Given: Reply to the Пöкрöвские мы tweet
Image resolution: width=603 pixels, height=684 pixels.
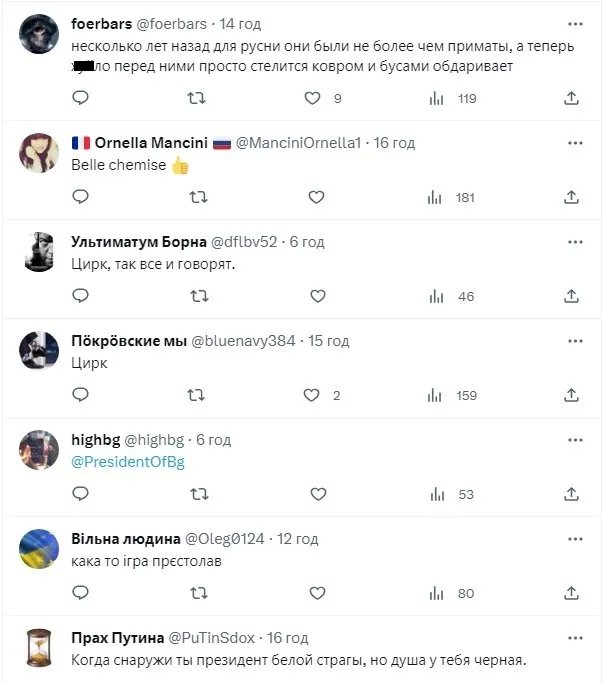Looking at the screenshot, I should click(x=81, y=395).
